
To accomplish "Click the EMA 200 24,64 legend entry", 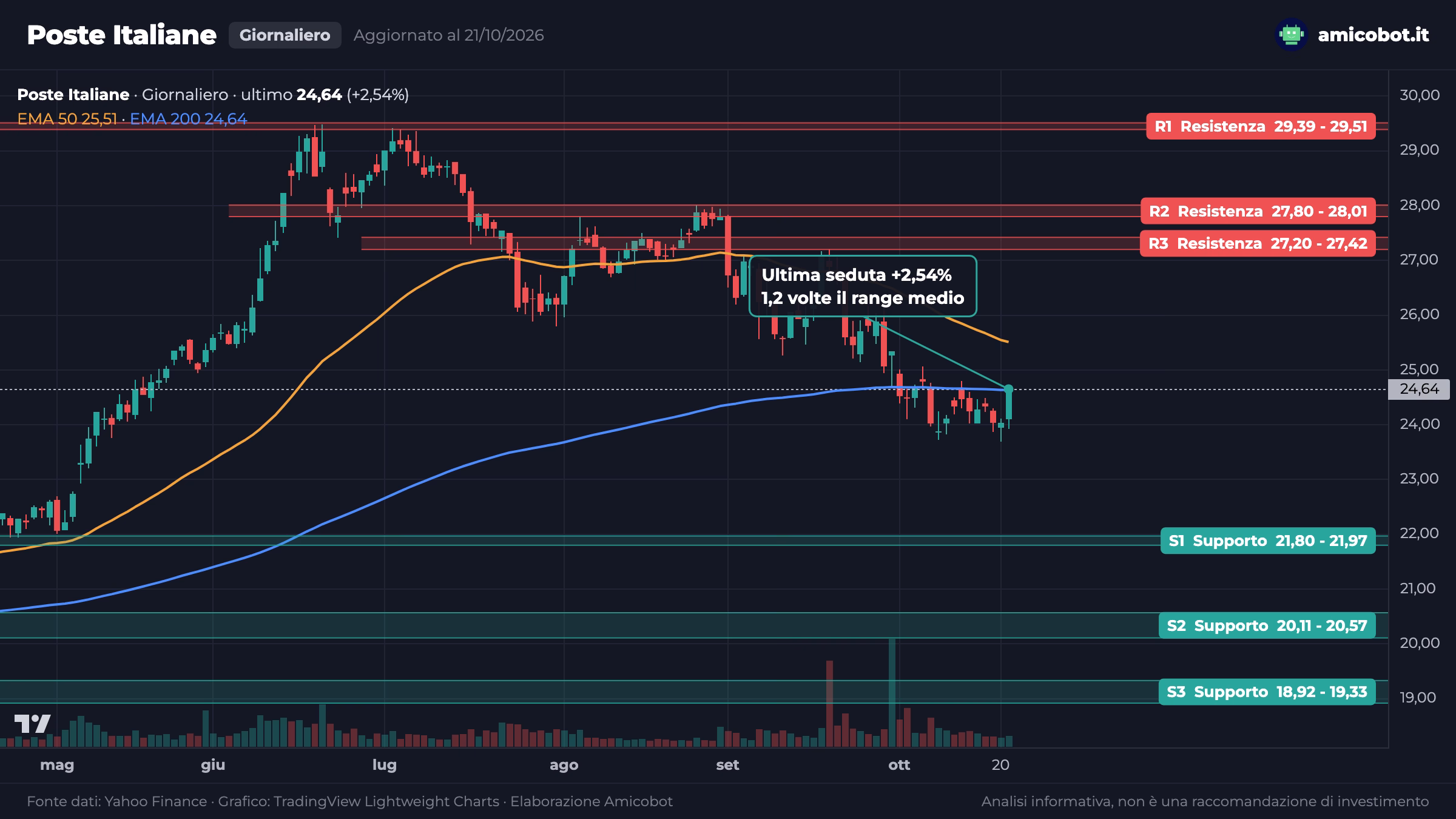I will click(x=189, y=119).
